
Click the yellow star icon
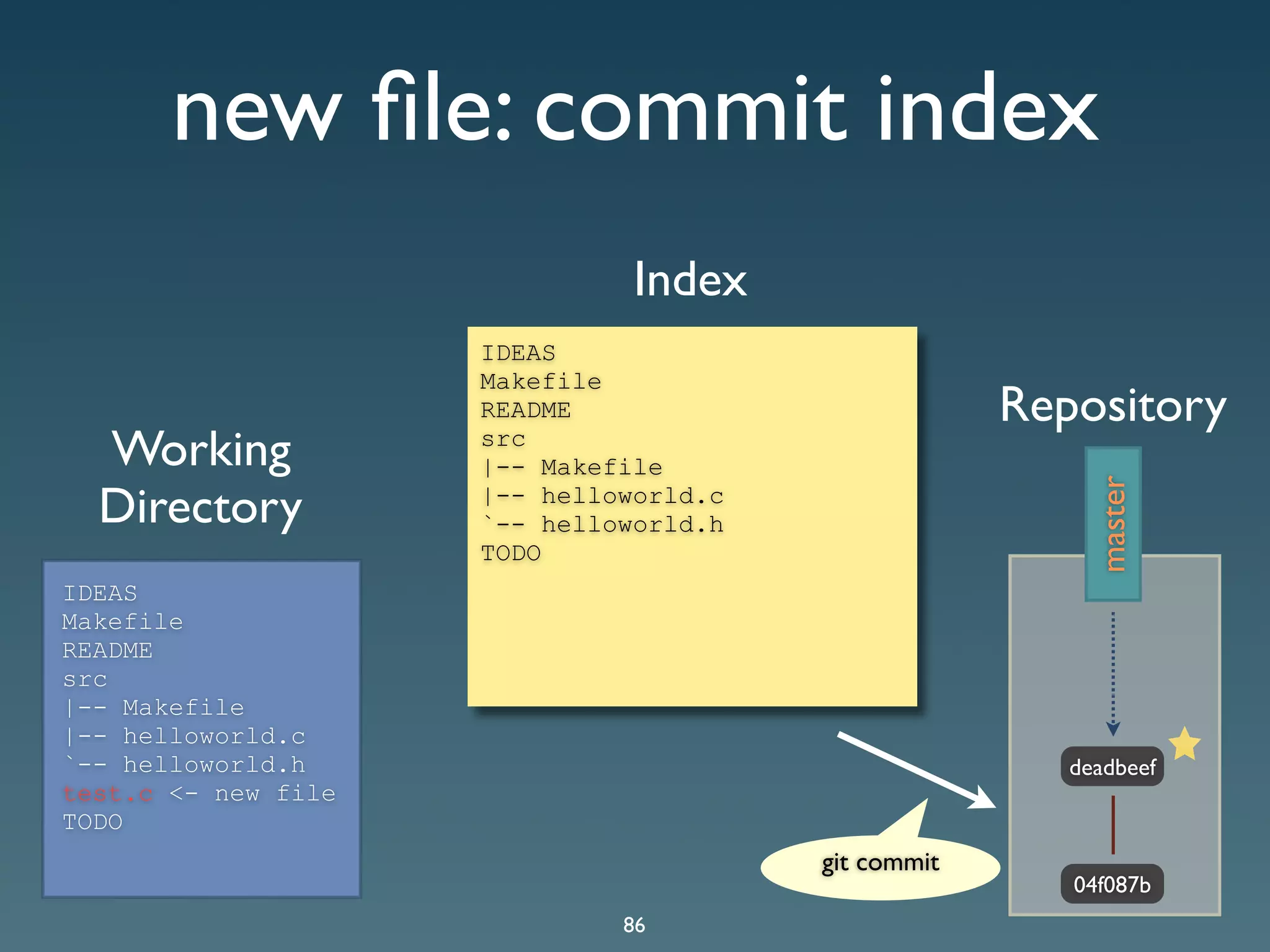(1184, 744)
